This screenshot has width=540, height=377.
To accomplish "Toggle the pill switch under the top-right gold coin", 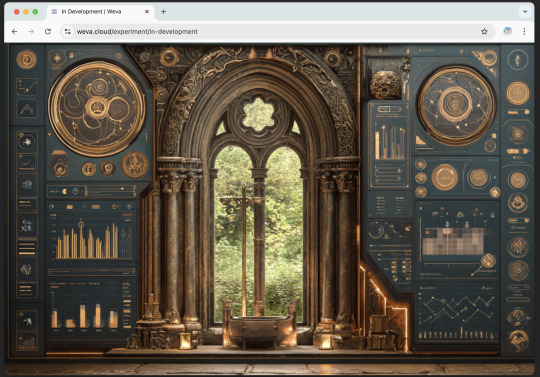I will (x=518, y=112).
